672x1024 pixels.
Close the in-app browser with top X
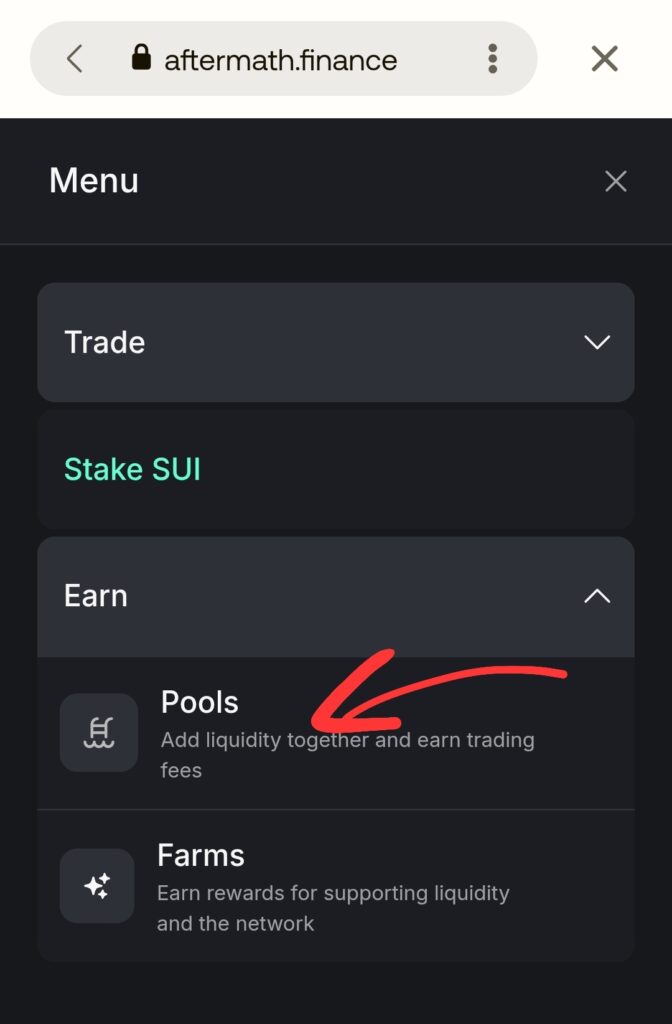pos(604,59)
